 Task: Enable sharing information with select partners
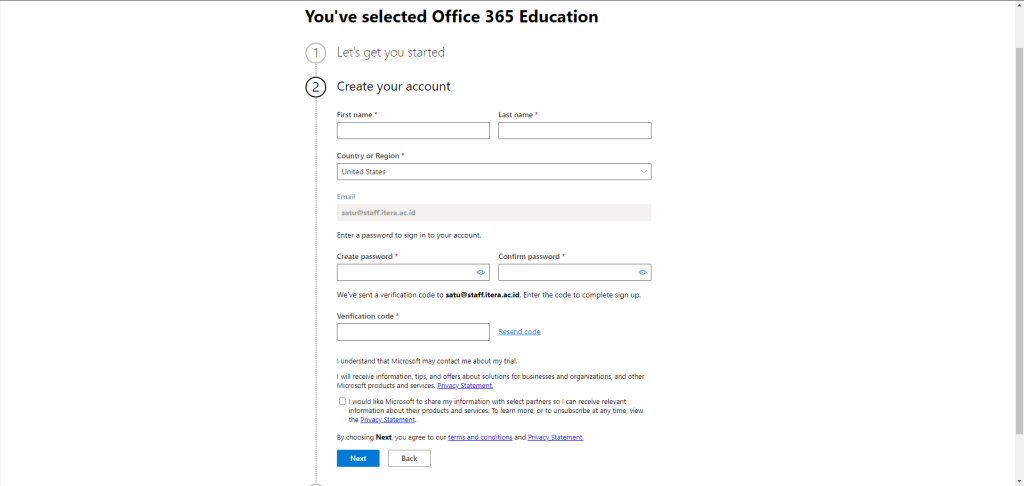click(342, 401)
